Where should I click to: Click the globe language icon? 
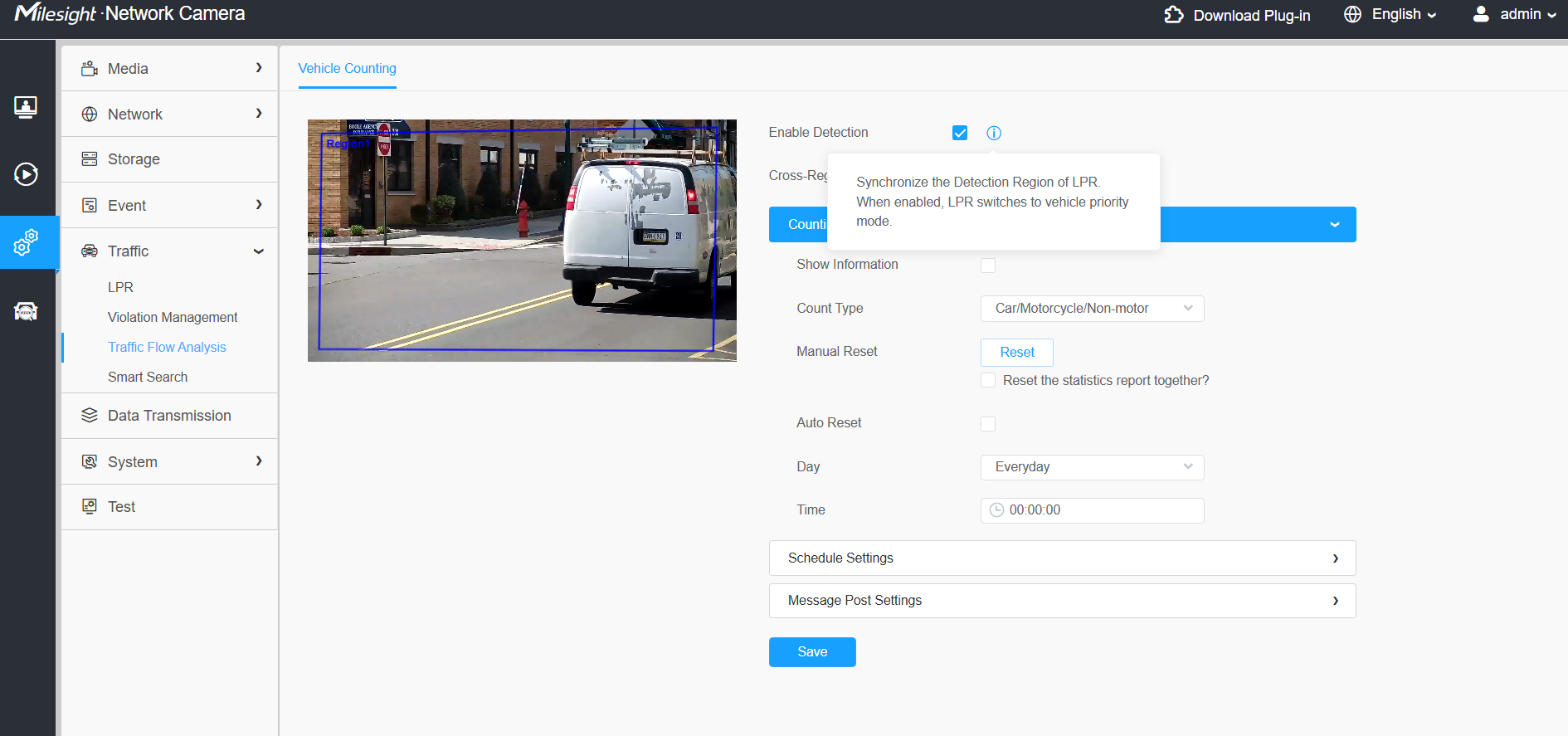click(1353, 15)
